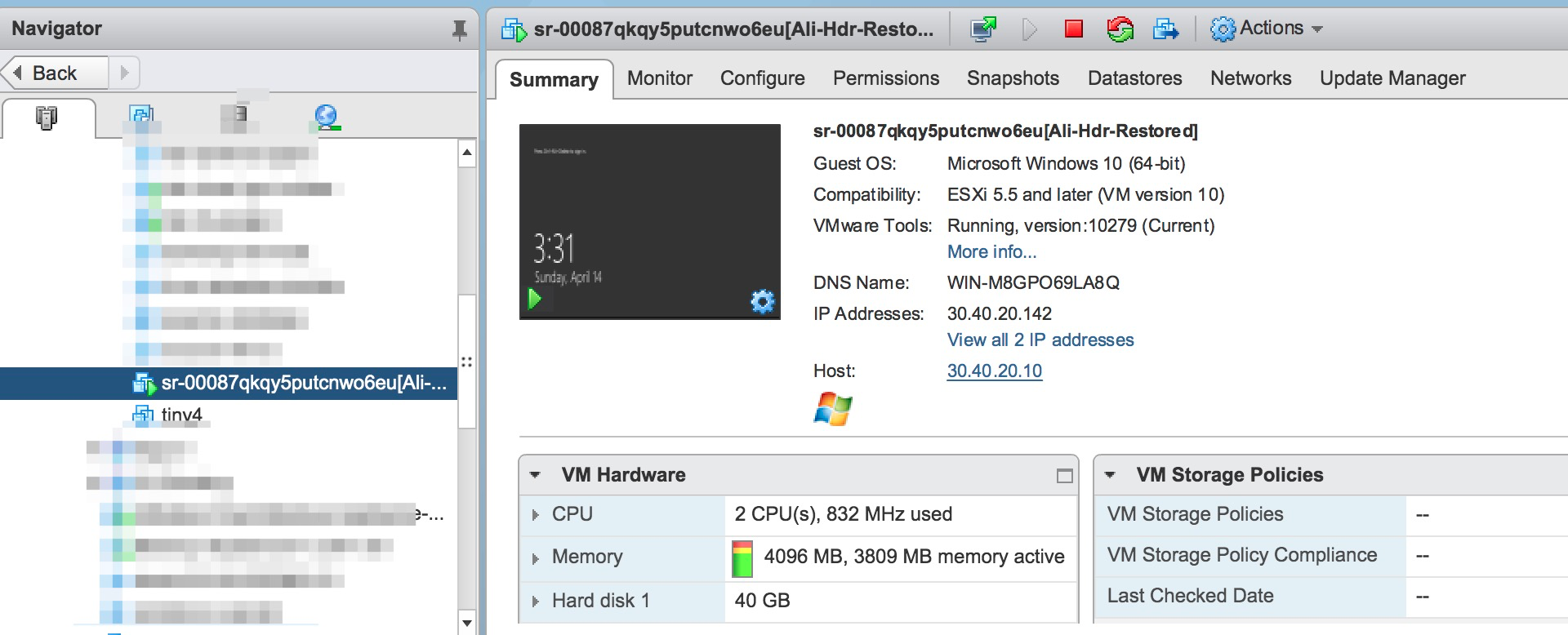The width and height of the screenshot is (1568, 635).
Task: Switch to the Update Manager tab
Action: coord(1392,78)
